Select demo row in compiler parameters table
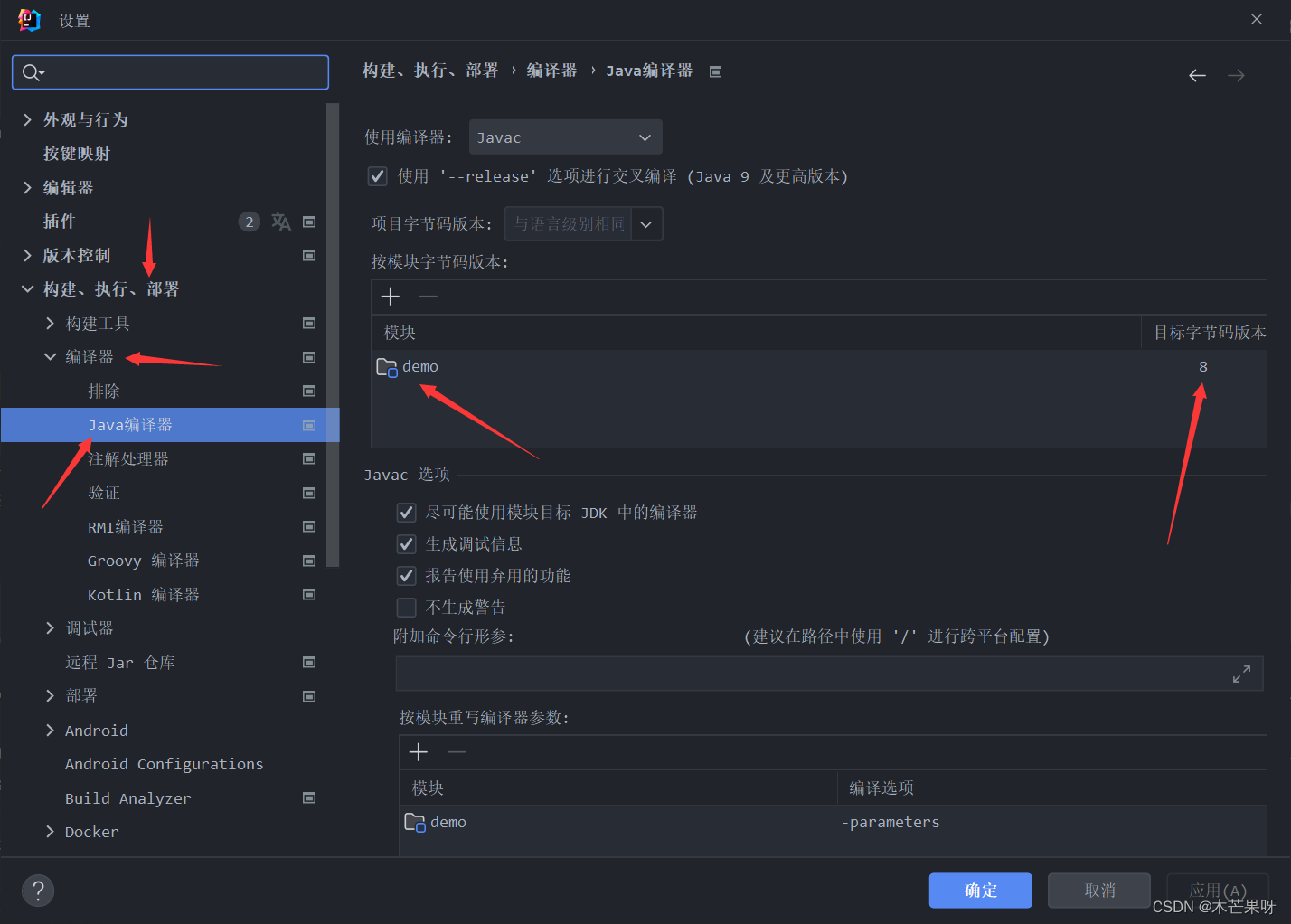This screenshot has height=924, width=1291. point(832,822)
